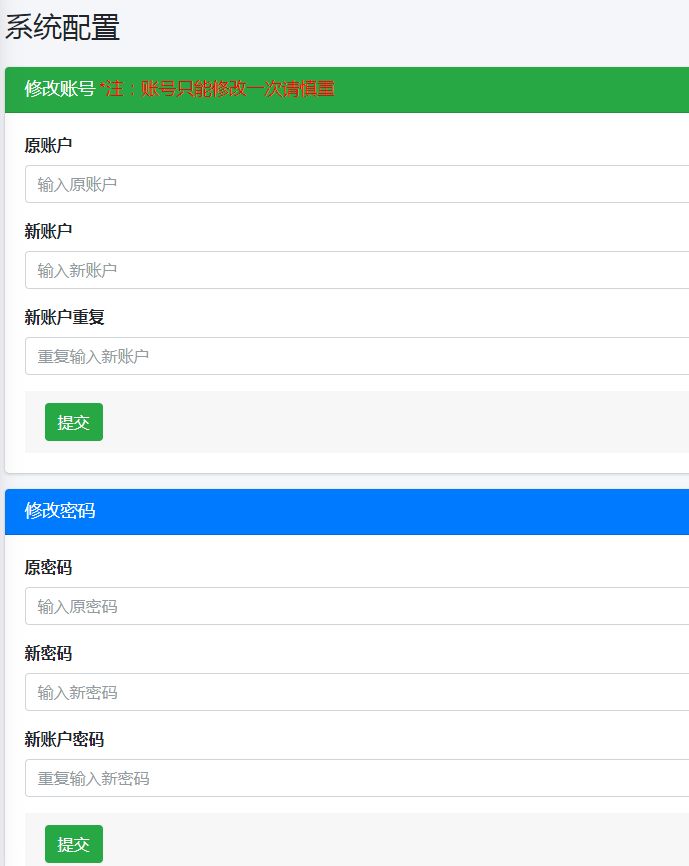Click the 新账户密码 field label
Viewport: 689px width, 866px height.
[64, 739]
